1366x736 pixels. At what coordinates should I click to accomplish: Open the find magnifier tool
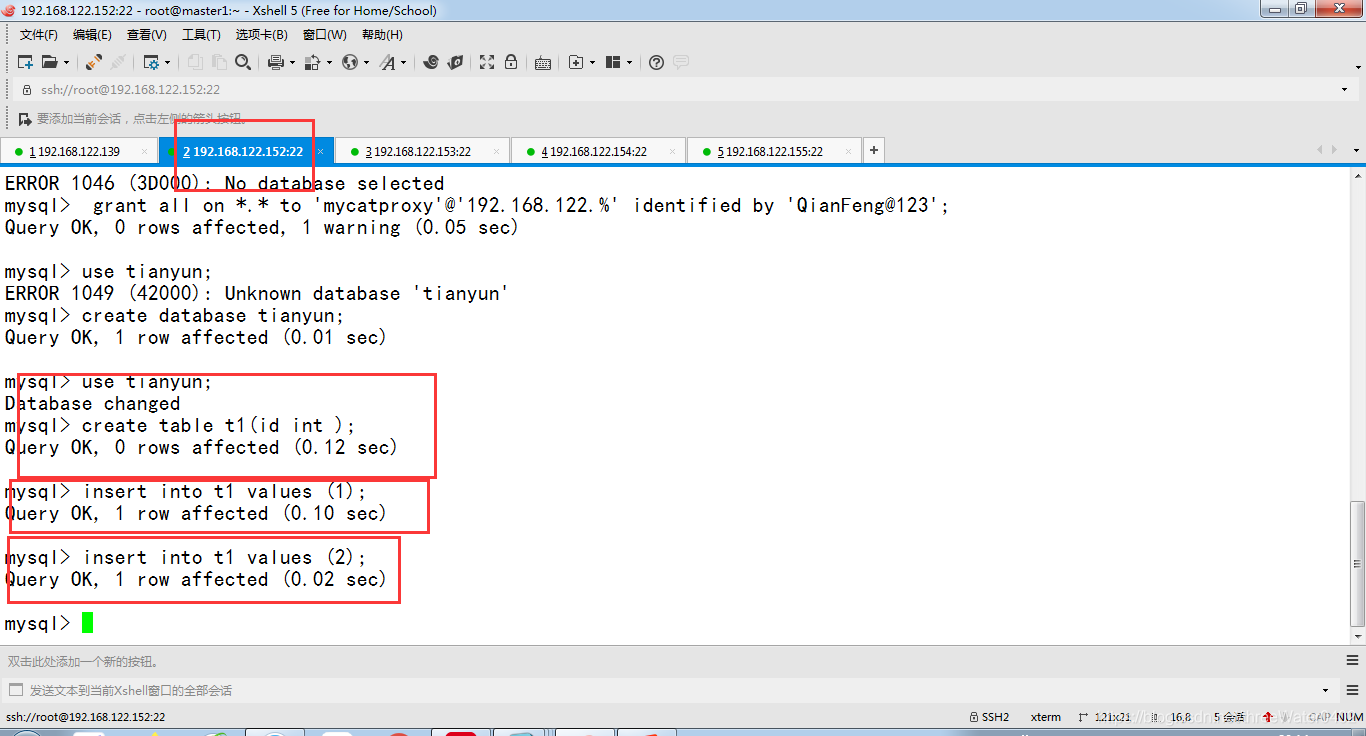tap(243, 62)
